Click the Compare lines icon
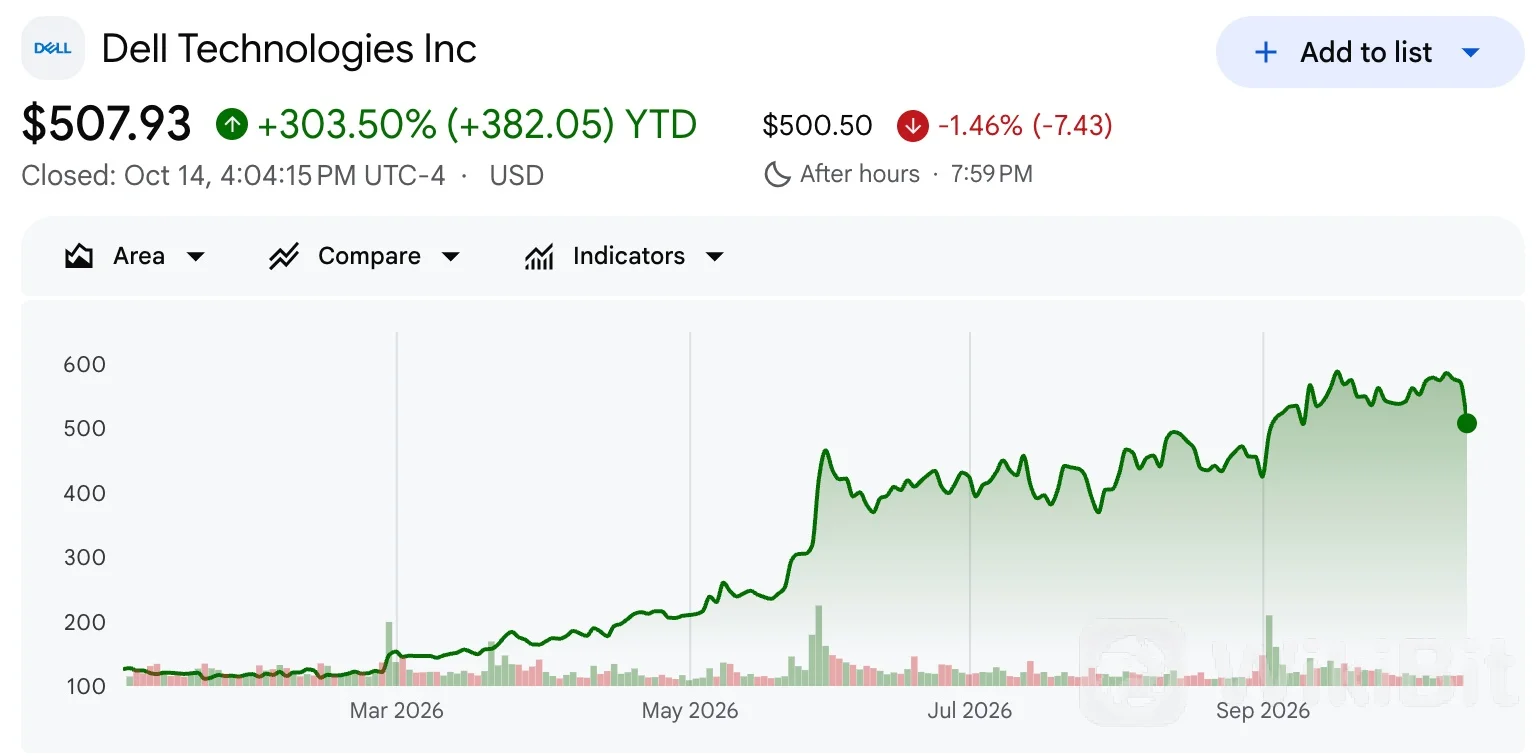 coord(284,256)
